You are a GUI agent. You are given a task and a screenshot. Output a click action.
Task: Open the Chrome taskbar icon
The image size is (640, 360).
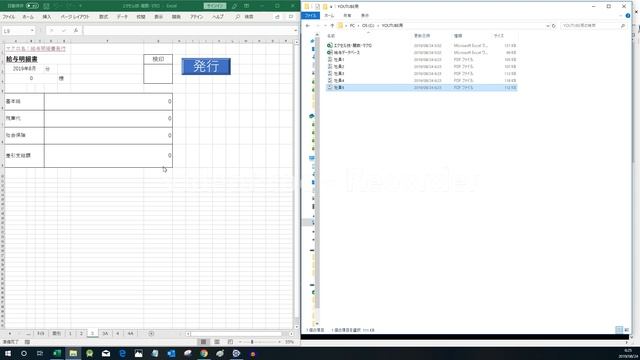204,353
